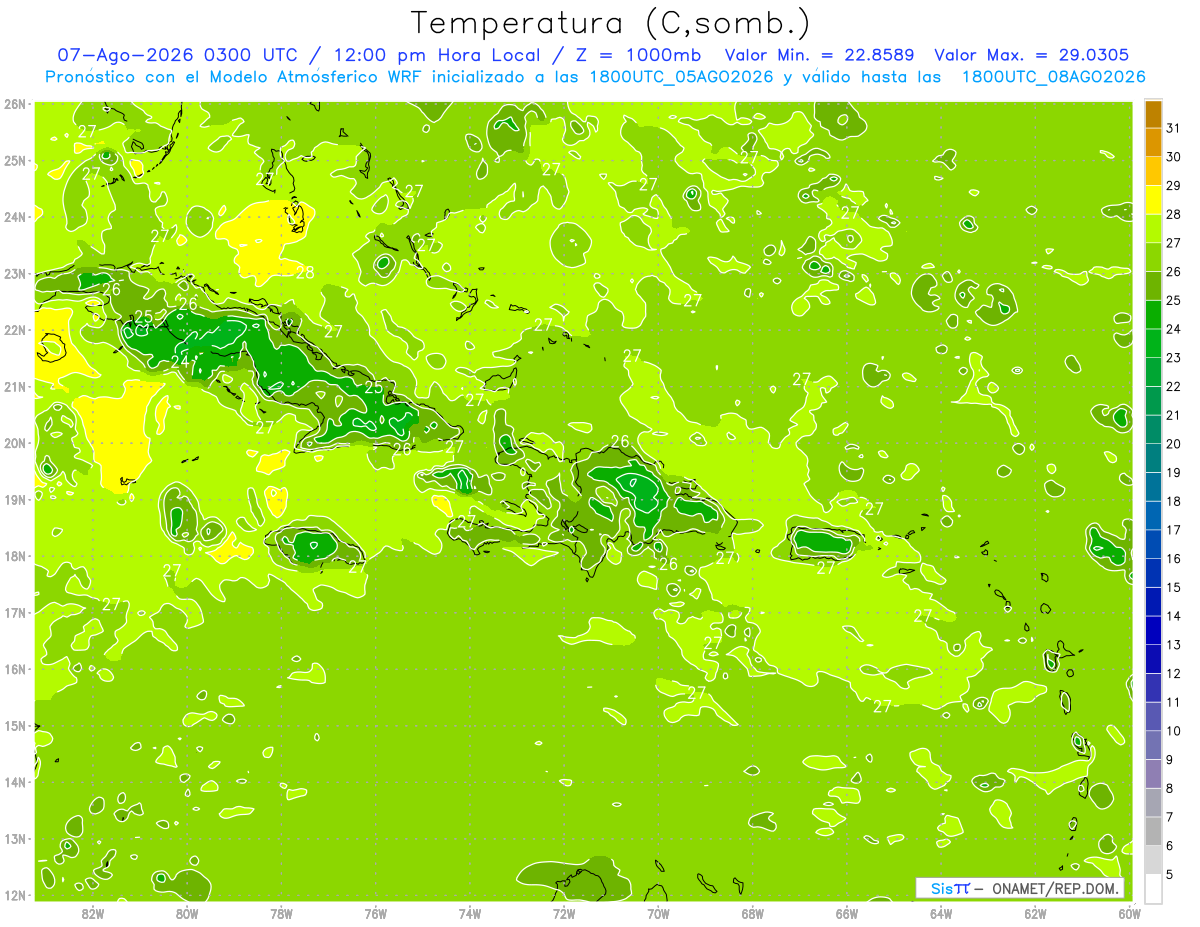Click the "76W" longitude axis label
Viewport: 1200px width, 927px height.
point(376,914)
